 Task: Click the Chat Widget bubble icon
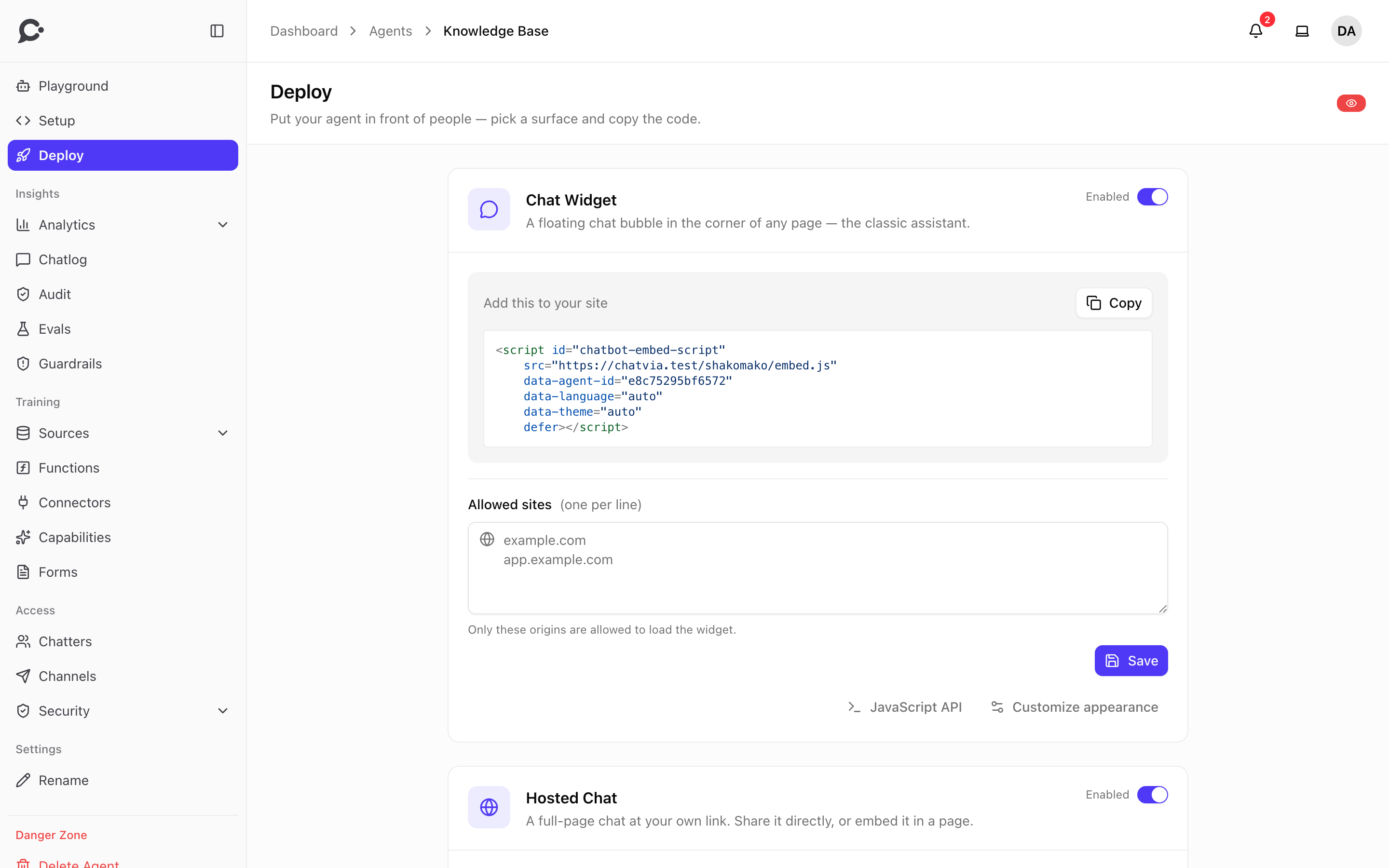[x=489, y=210]
